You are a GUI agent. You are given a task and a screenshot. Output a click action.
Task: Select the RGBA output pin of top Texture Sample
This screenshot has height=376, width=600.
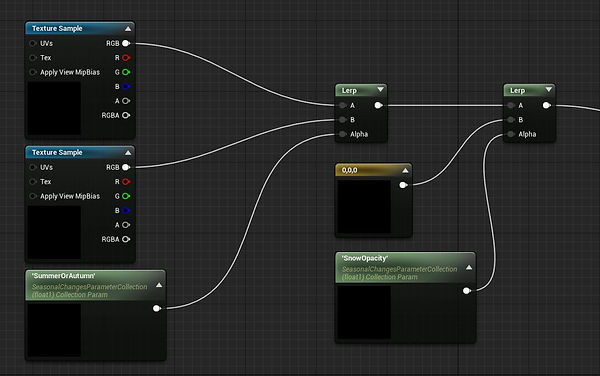coord(126,115)
